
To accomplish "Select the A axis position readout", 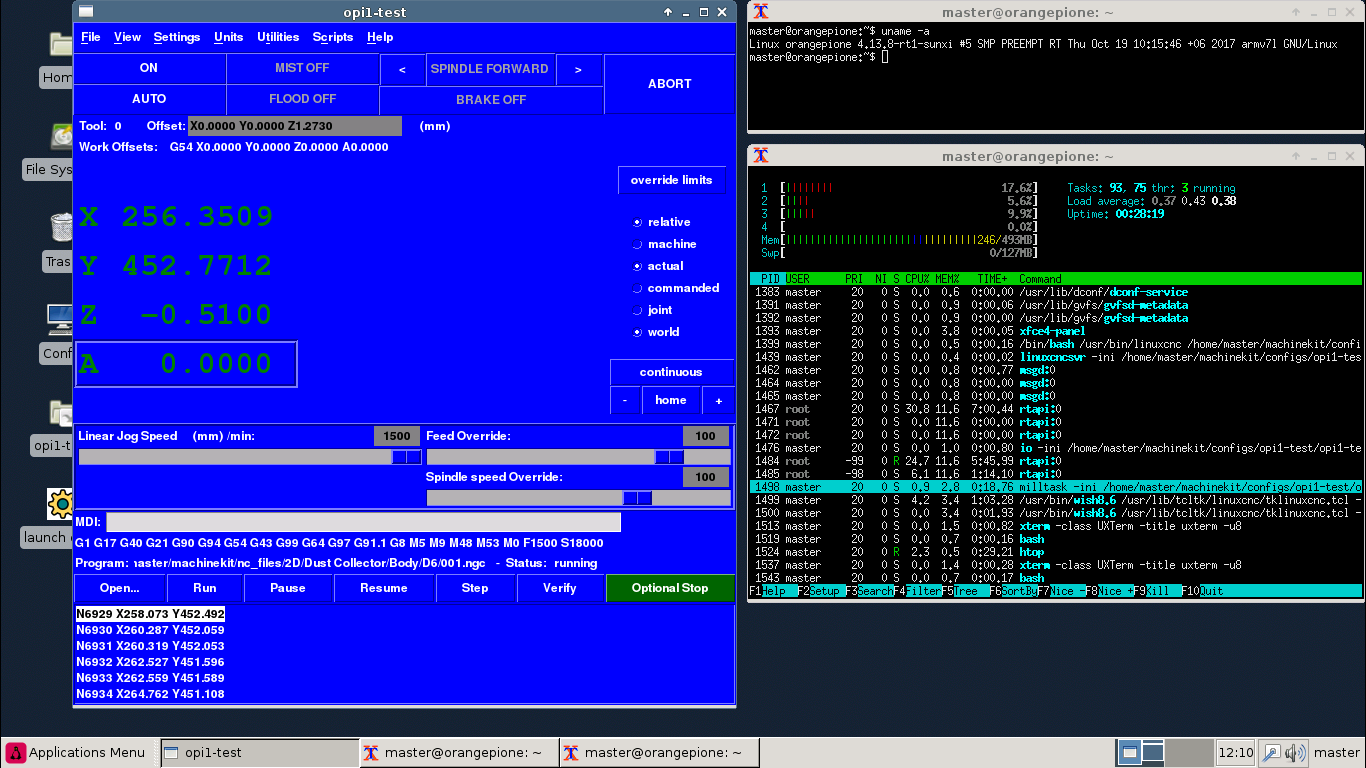I will pyautogui.click(x=186, y=364).
